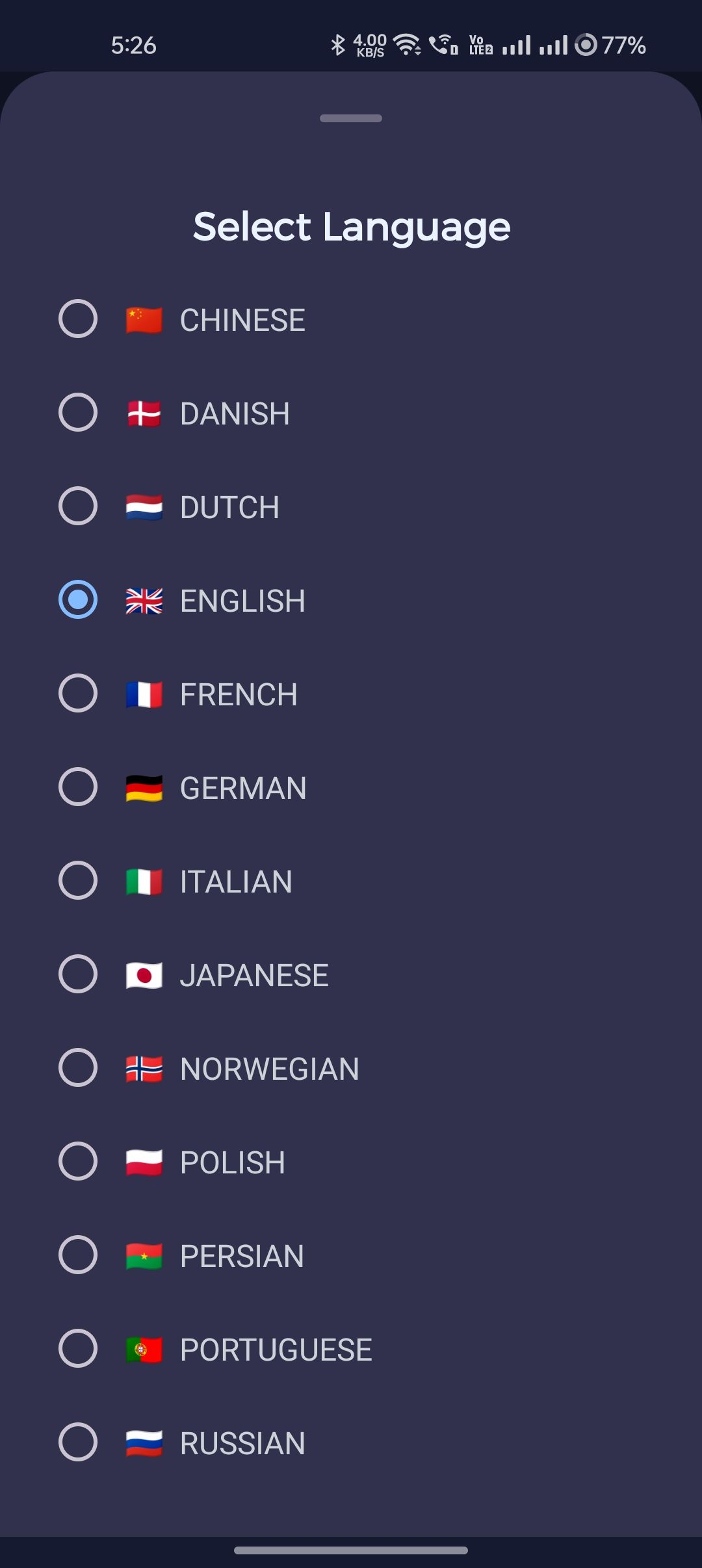The image size is (702, 1568).
Task: Tap the Netherlands flag icon
Action: click(x=144, y=507)
